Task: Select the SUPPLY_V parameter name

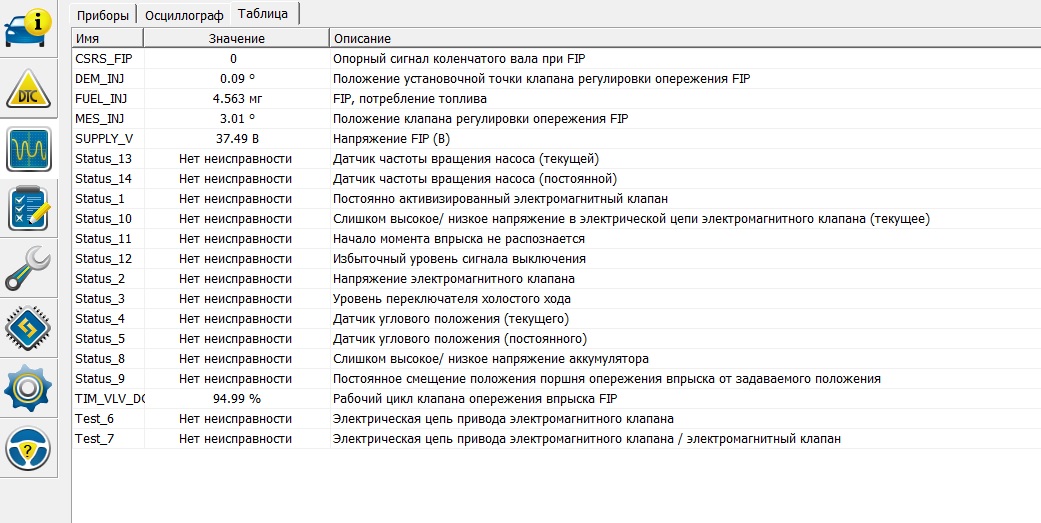Action: pyautogui.click(x=104, y=138)
